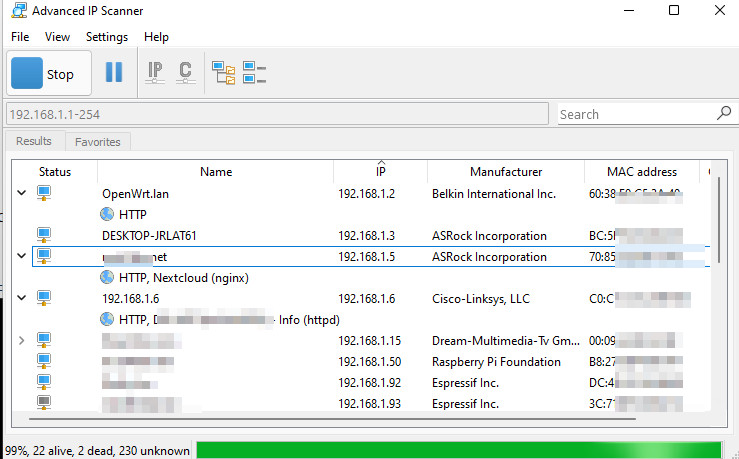Click computer icon of the 192.168.1.92 row
The height and width of the screenshot is (459, 739).
pyautogui.click(x=44, y=382)
